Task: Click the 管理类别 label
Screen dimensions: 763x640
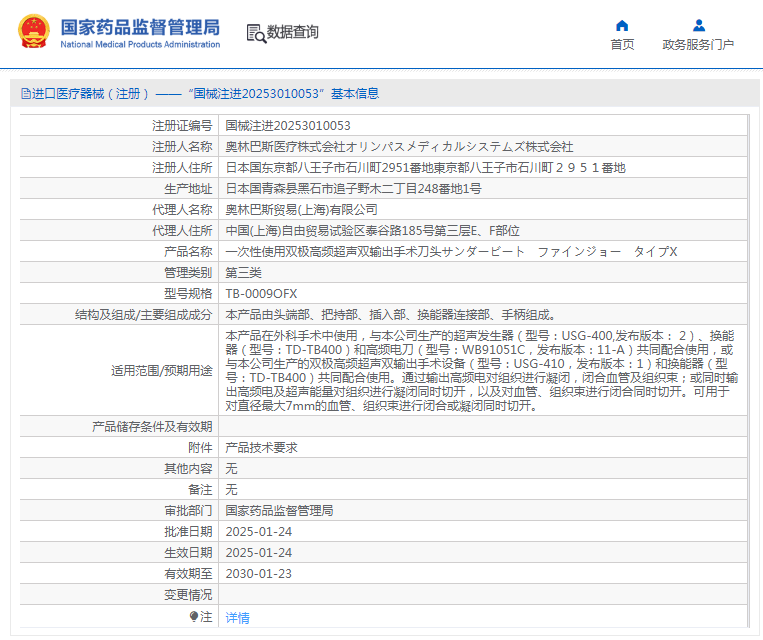Action: click(x=188, y=272)
